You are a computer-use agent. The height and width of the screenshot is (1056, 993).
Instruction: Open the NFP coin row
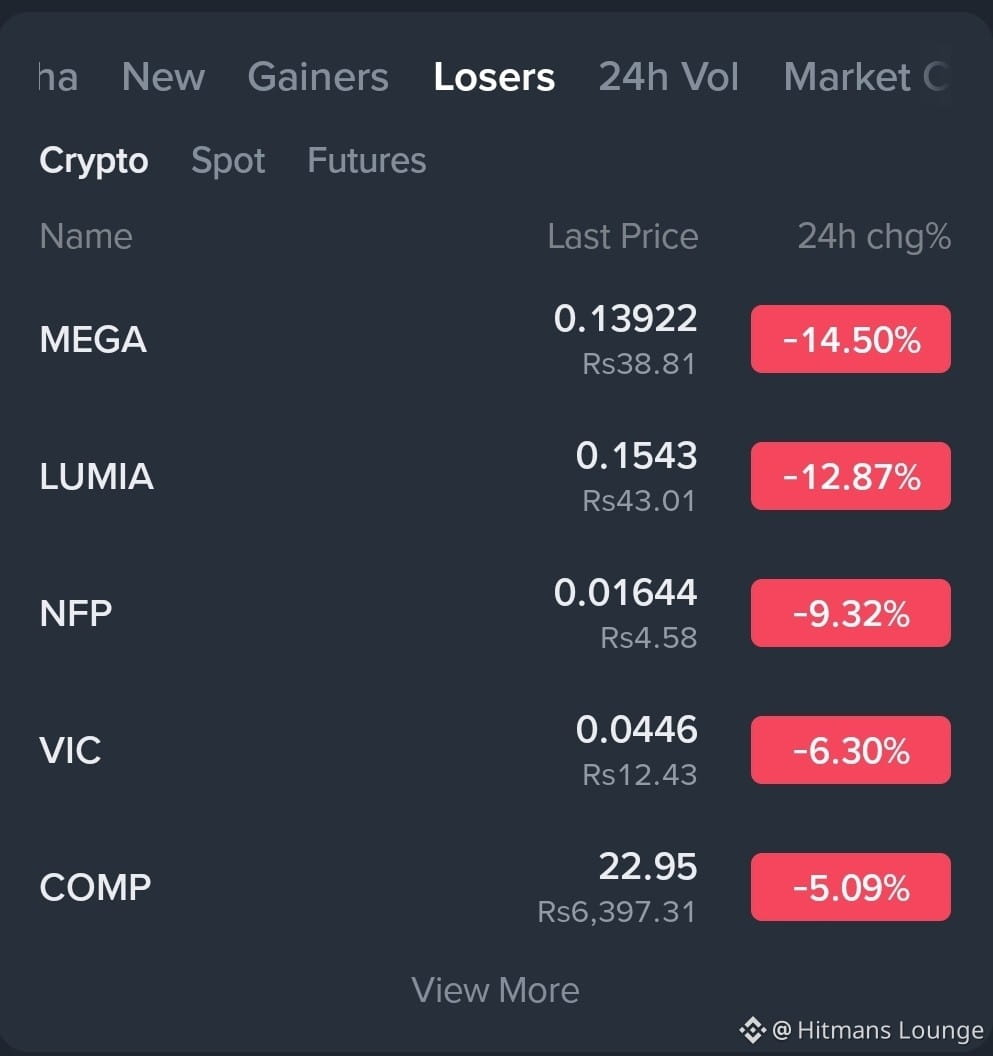pyautogui.click(x=495, y=613)
